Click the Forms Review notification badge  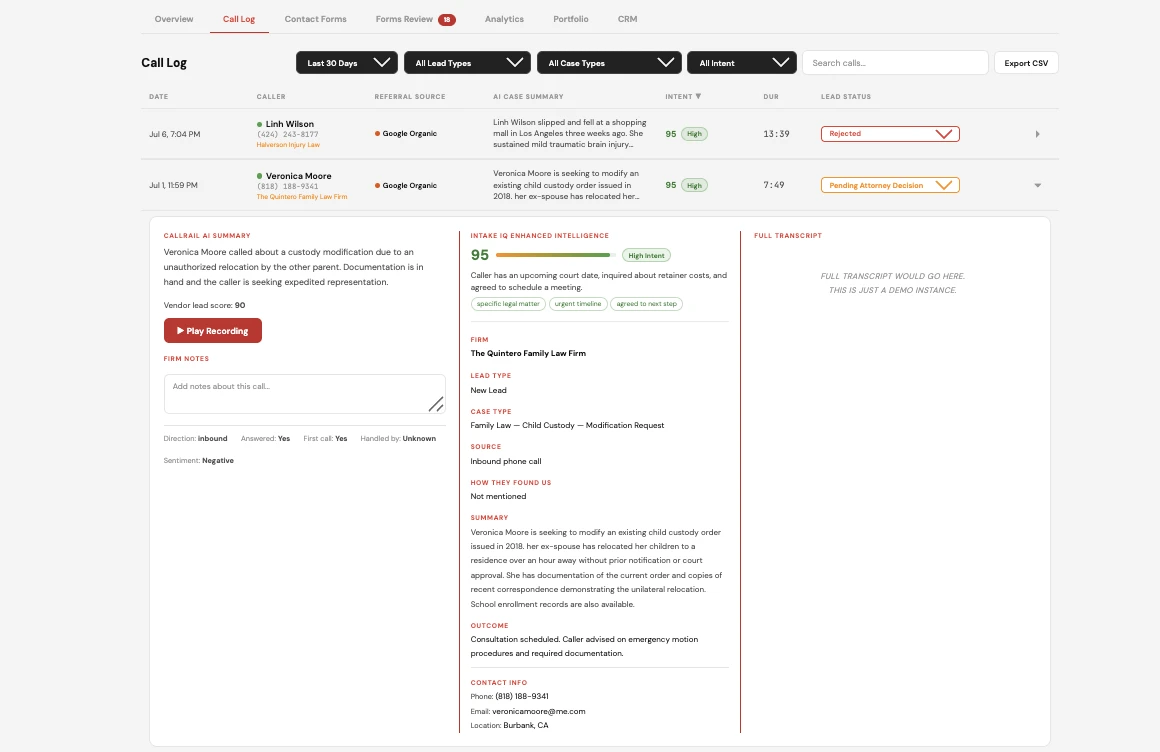point(447,20)
